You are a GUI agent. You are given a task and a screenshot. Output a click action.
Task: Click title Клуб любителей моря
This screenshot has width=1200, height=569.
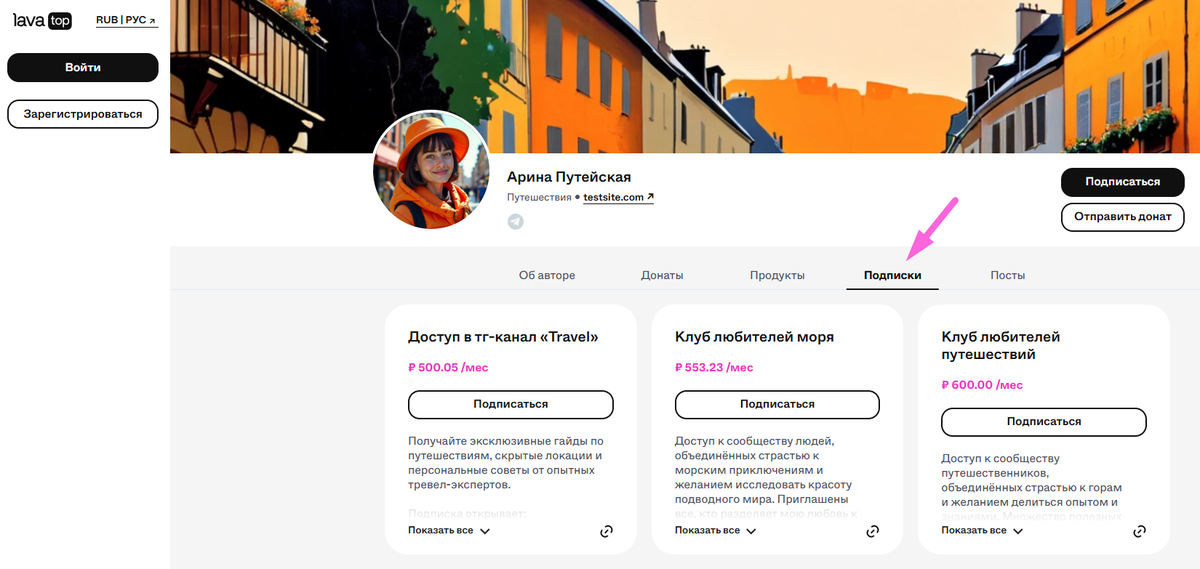(x=754, y=337)
